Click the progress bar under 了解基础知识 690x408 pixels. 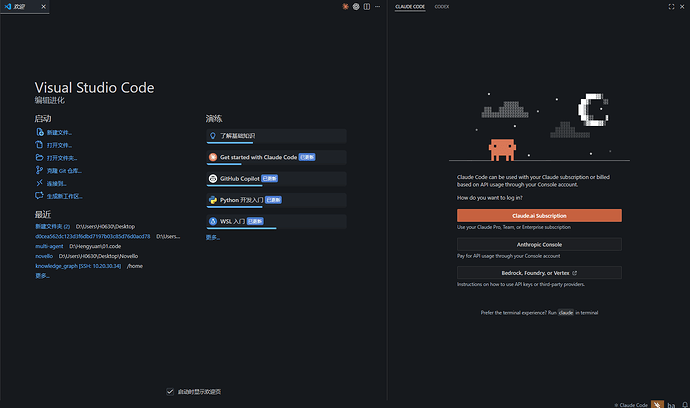point(230,143)
